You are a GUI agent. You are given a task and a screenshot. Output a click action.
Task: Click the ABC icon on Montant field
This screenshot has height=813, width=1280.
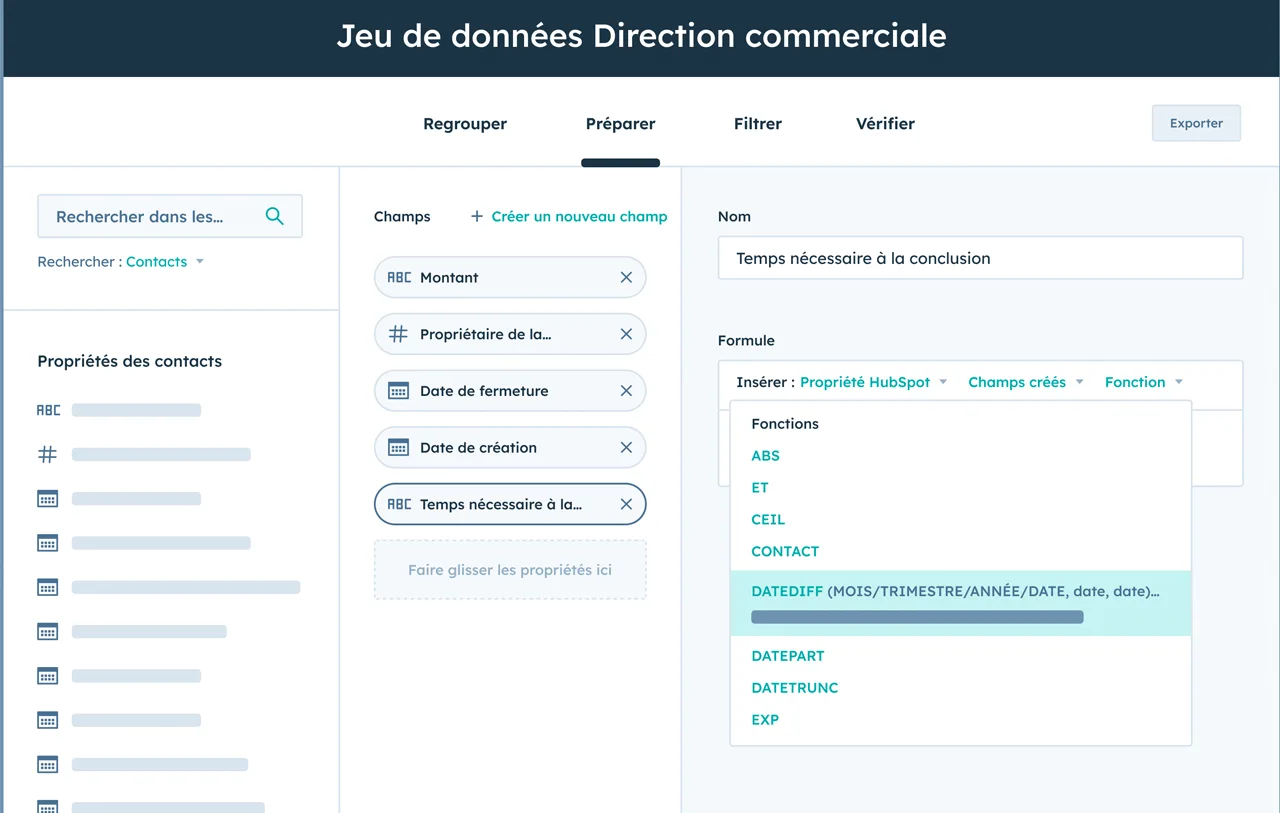point(399,278)
